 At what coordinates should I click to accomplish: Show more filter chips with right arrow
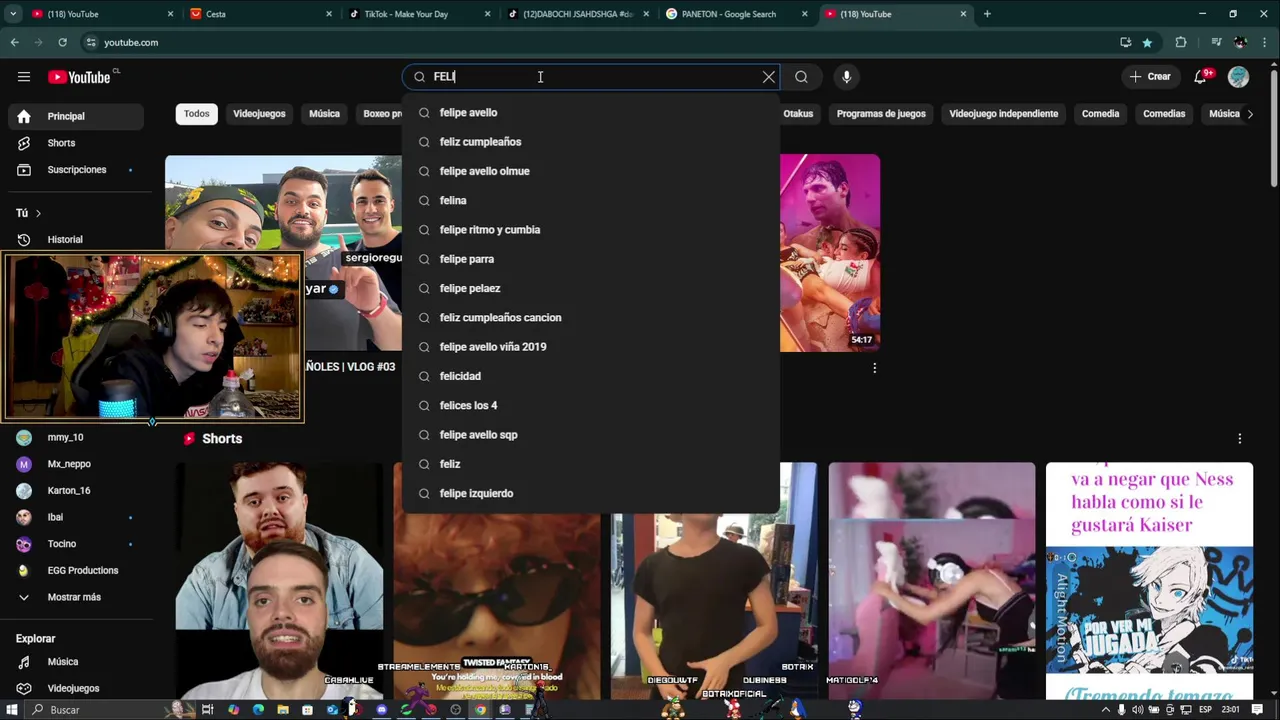(1250, 114)
